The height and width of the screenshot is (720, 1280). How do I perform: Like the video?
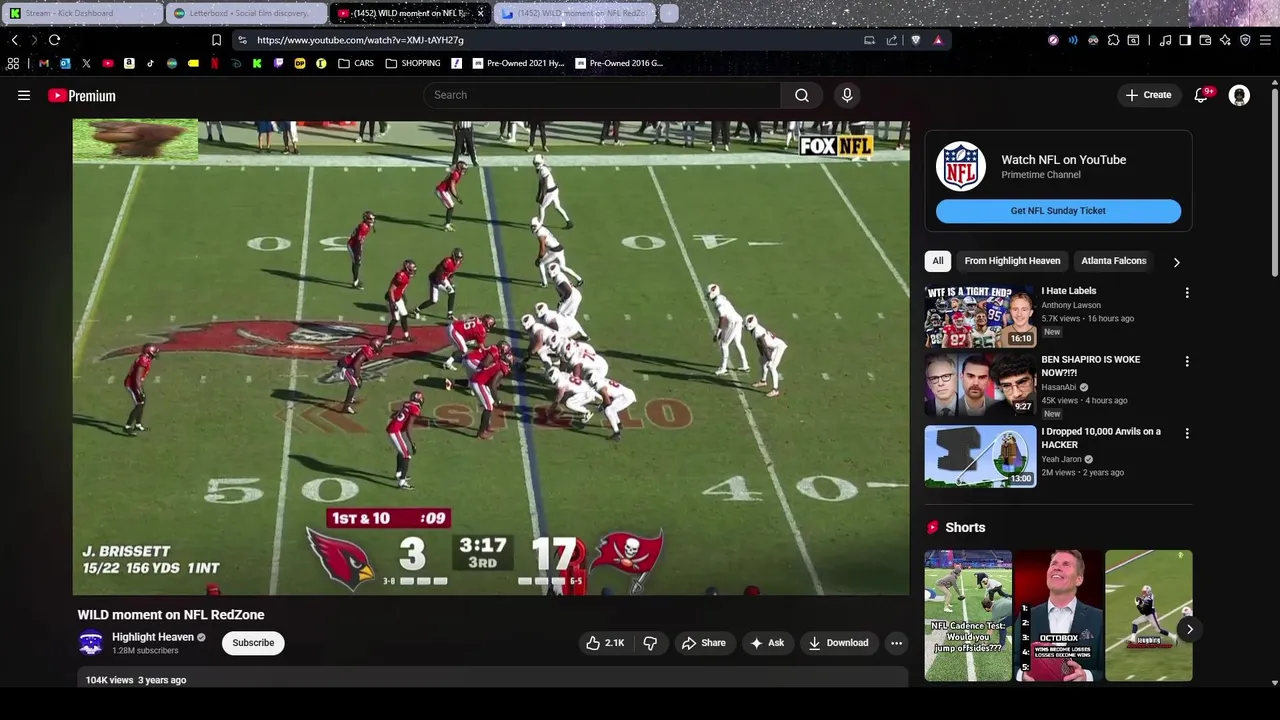coord(605,643)
